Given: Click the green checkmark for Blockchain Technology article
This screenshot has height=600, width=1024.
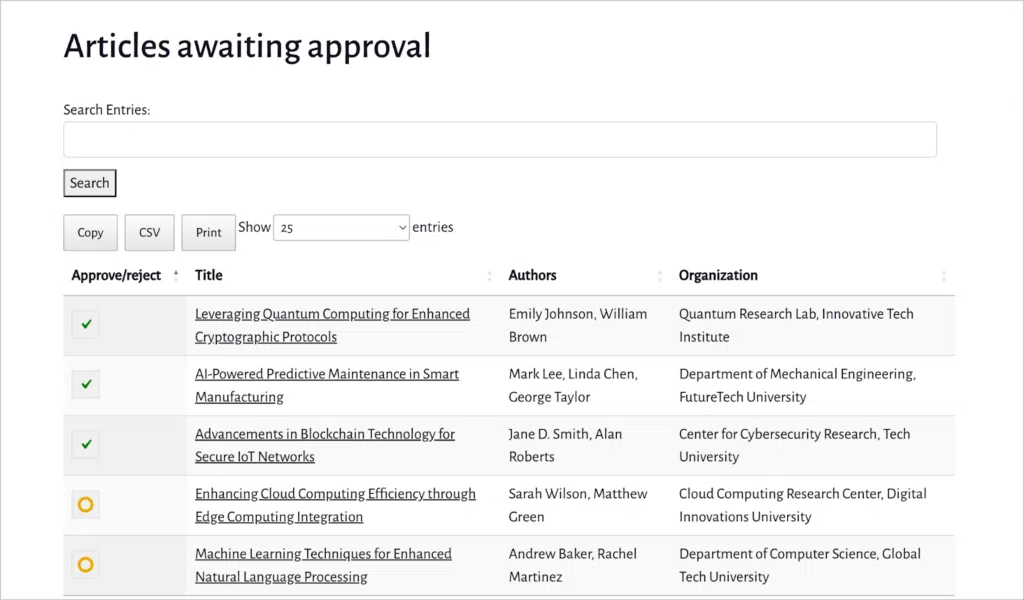Looking at the screenshot, I should click(86, 445).
